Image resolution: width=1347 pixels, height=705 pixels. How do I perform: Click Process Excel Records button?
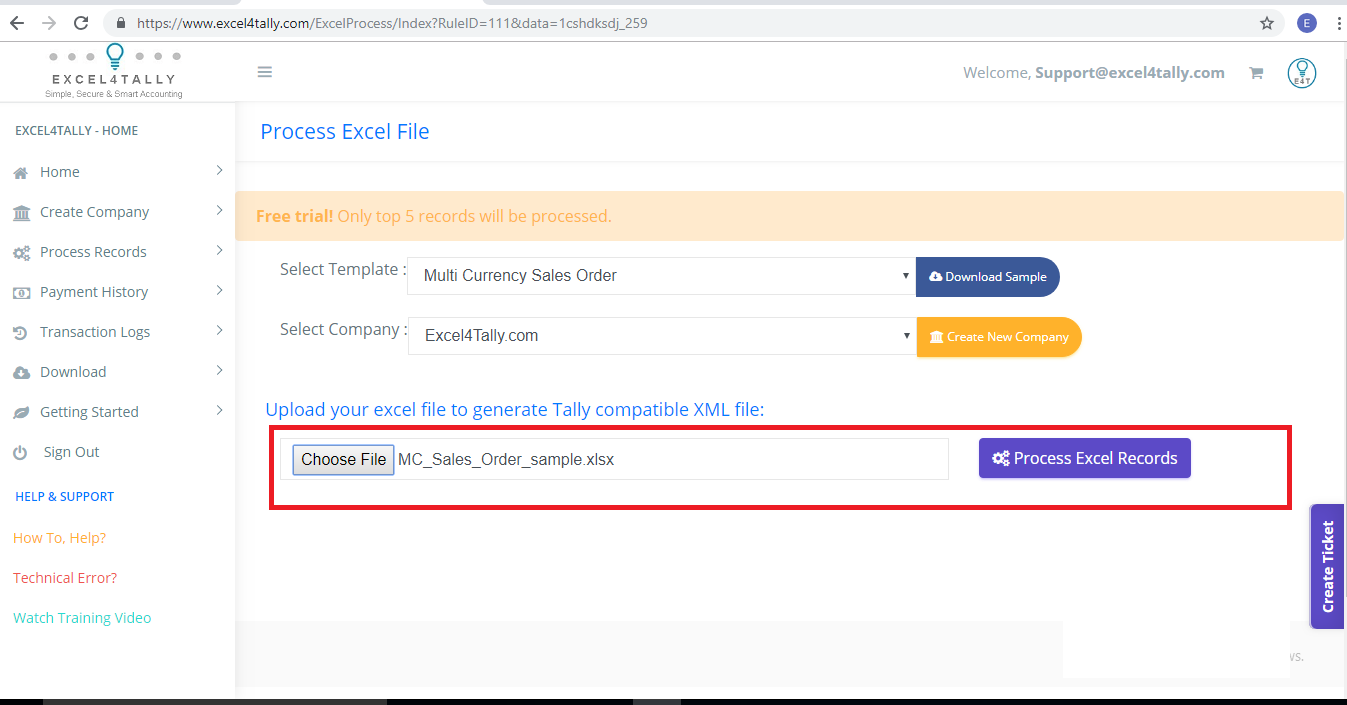click(1085, 458)
